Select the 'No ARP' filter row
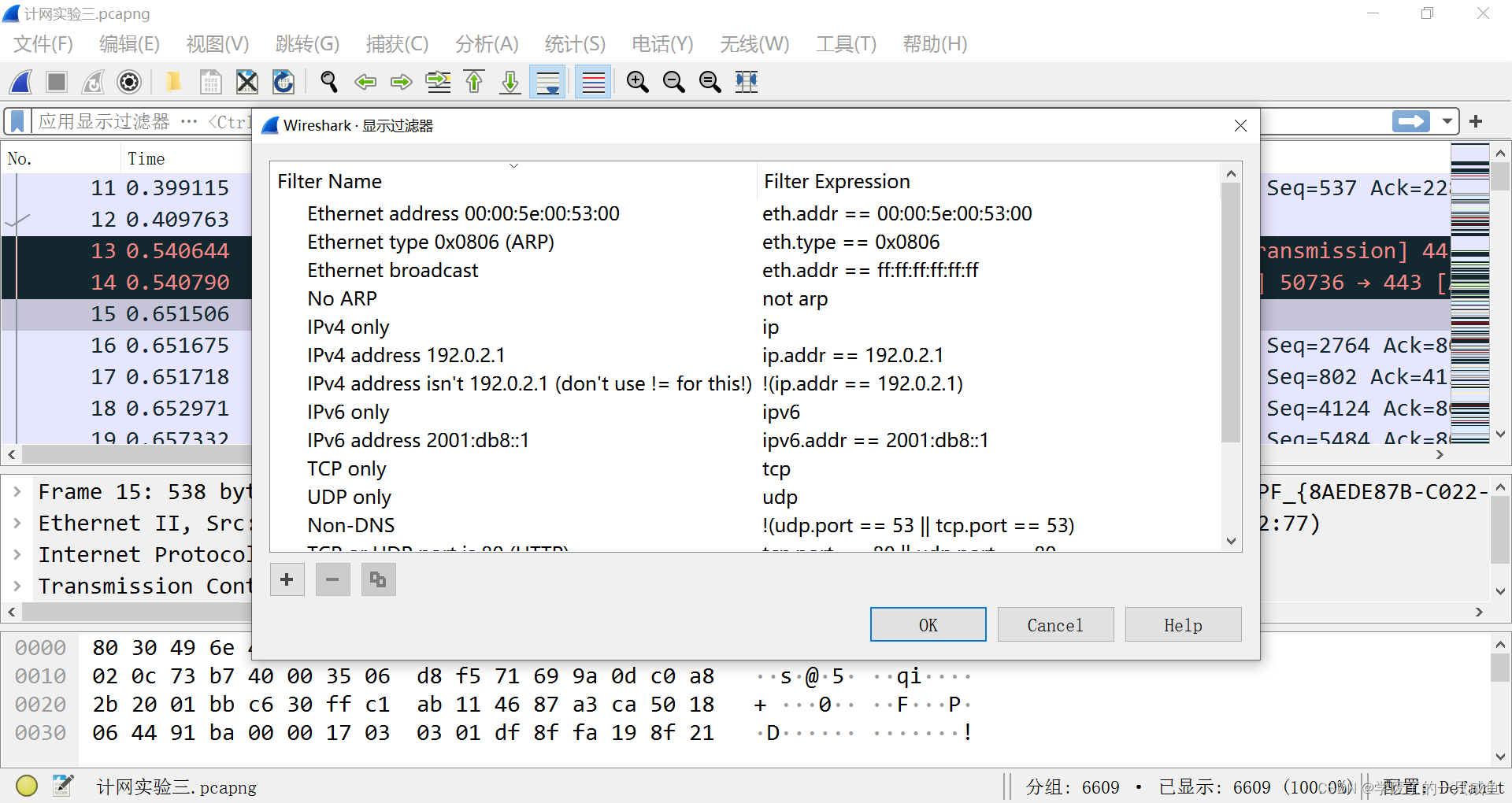 (745, 299)
